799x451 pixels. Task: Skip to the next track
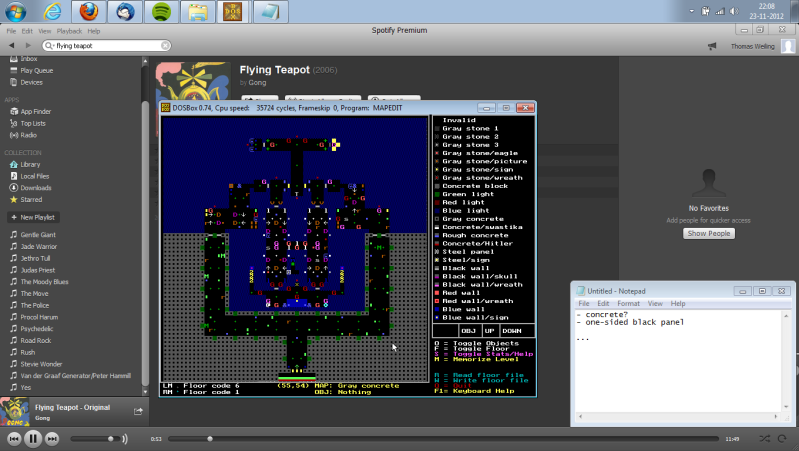click(x=52, y=438)
